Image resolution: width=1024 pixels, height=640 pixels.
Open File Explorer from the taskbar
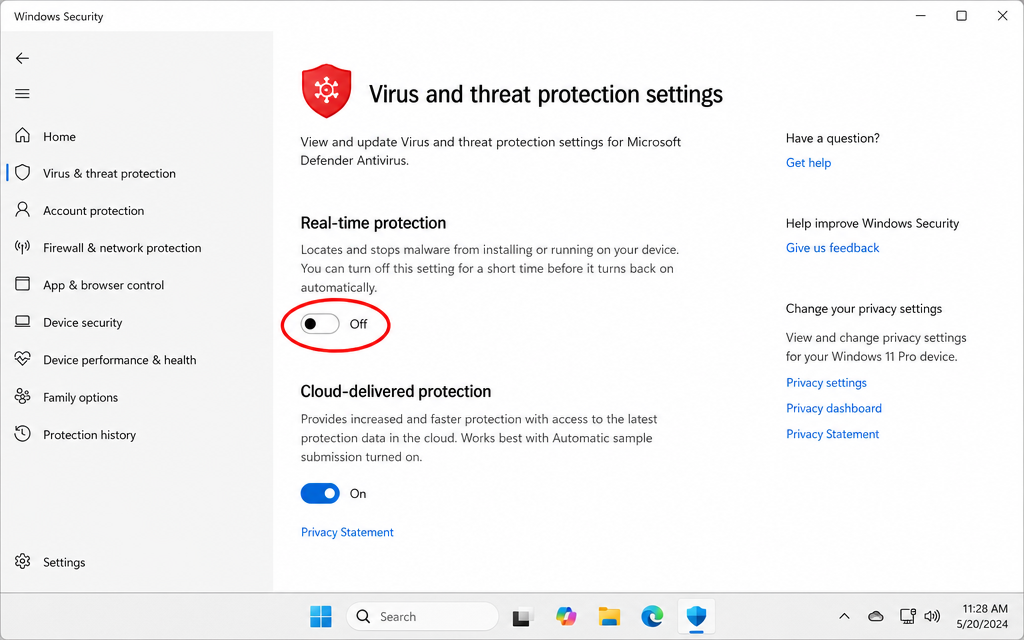609,616
